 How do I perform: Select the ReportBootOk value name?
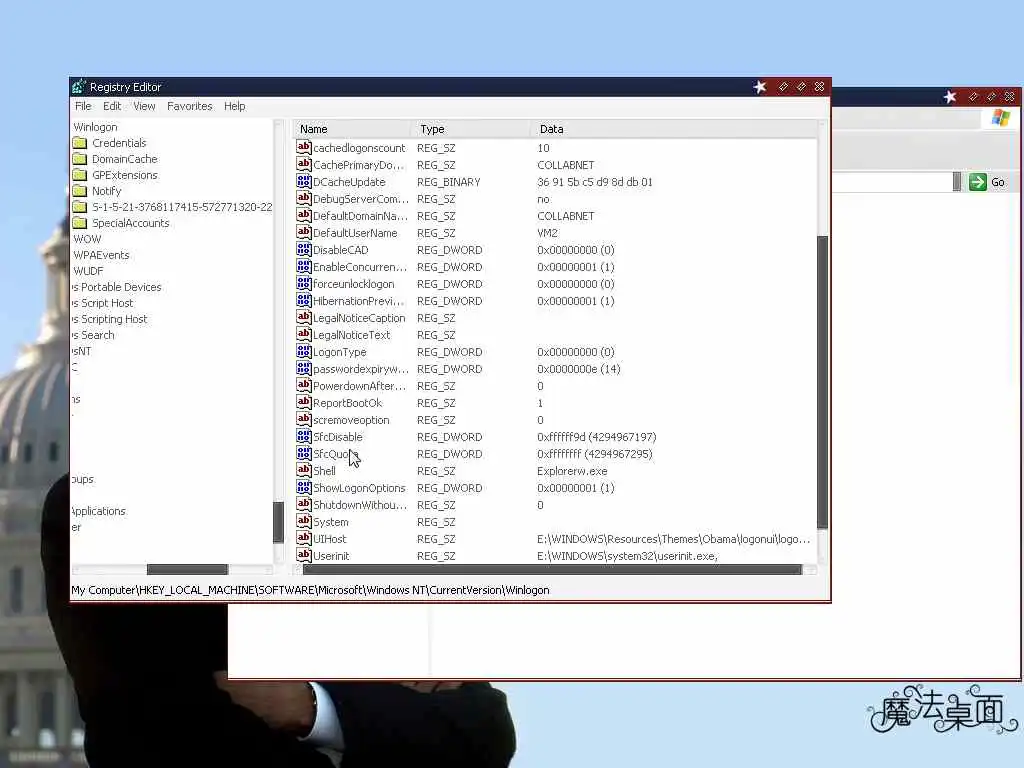tap(347, 403)
